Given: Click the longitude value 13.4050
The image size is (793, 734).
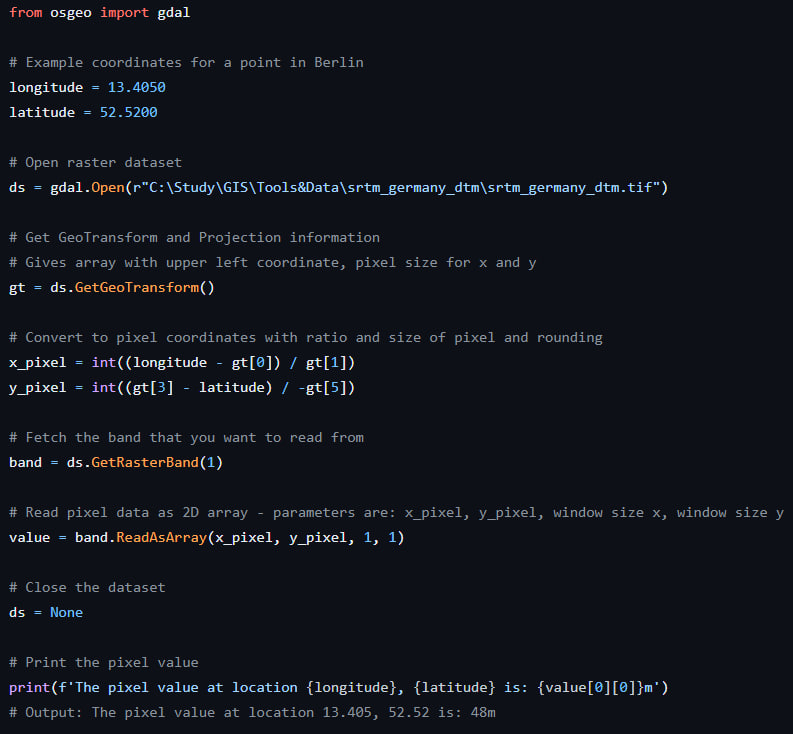Looking at the screenshot, I should click(x=137, y=87).
